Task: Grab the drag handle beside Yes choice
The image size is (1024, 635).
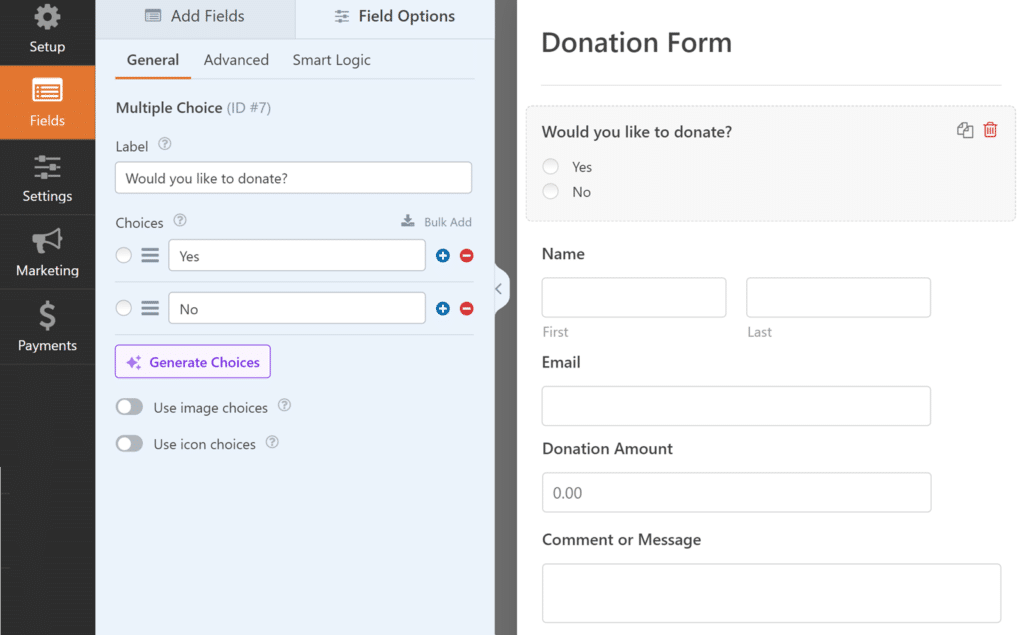Action: pos(150,256)
